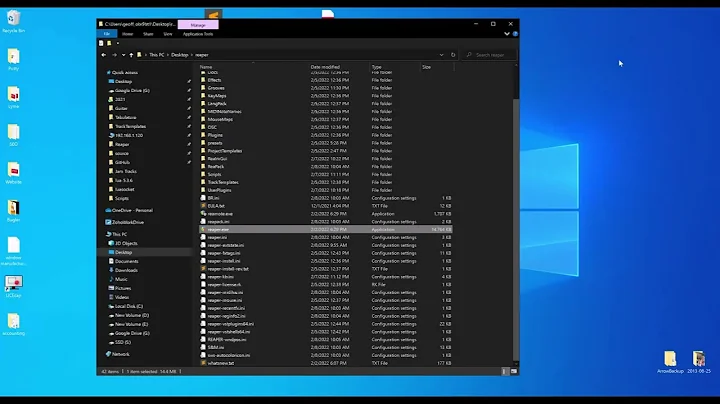Go up one folder level arrow
The height and width of the screenshot is (404, 720).
(x=131, y=55)
